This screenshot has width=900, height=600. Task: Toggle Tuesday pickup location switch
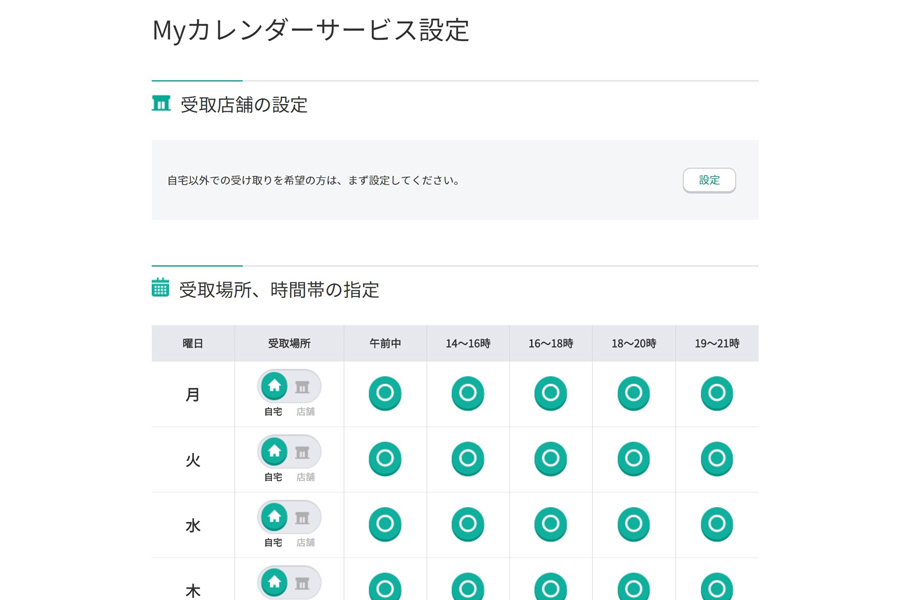point(289,452)
